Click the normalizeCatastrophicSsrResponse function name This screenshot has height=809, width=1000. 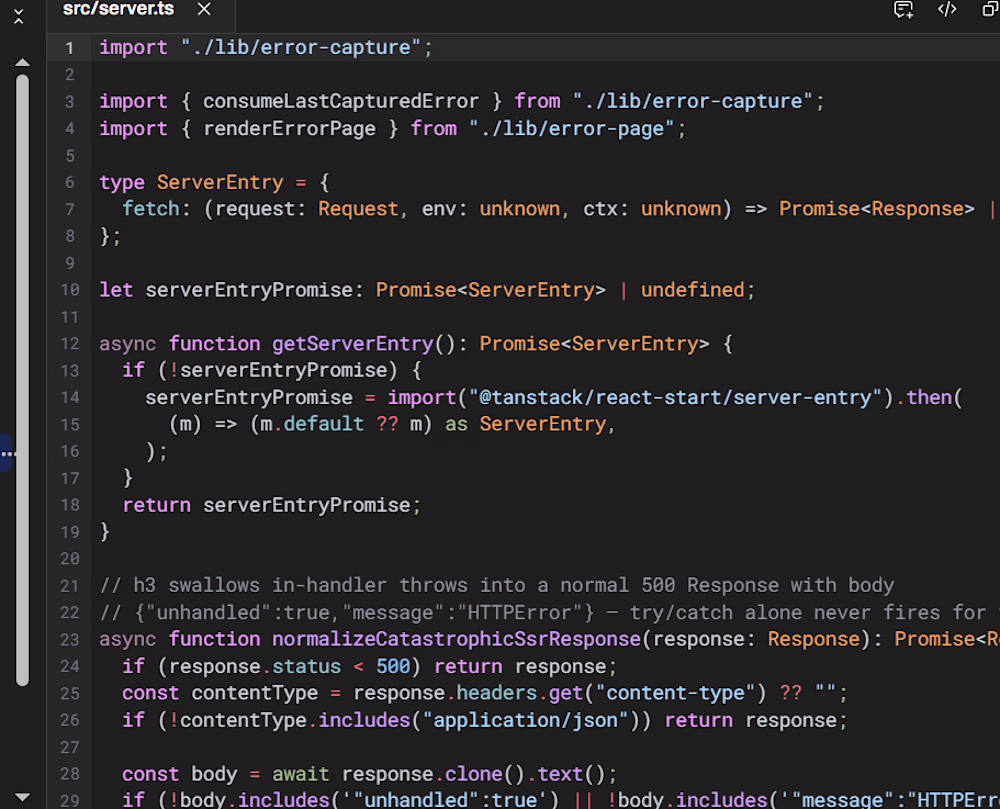[457, 639]
